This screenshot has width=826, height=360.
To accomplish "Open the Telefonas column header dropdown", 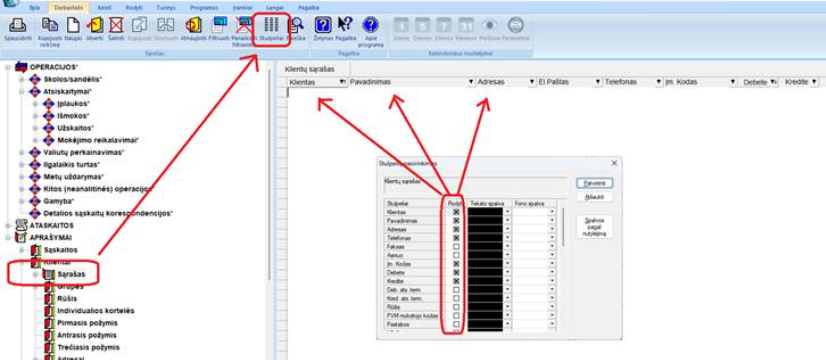I will [658, 82].
